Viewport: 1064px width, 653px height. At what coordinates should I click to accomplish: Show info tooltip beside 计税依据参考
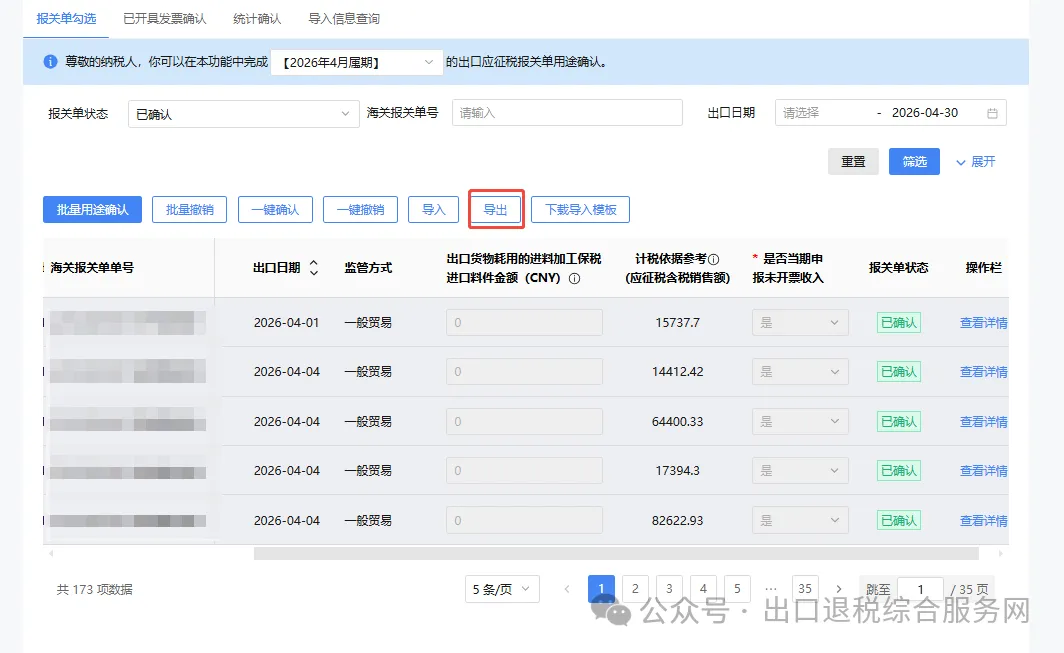[713, 259]
